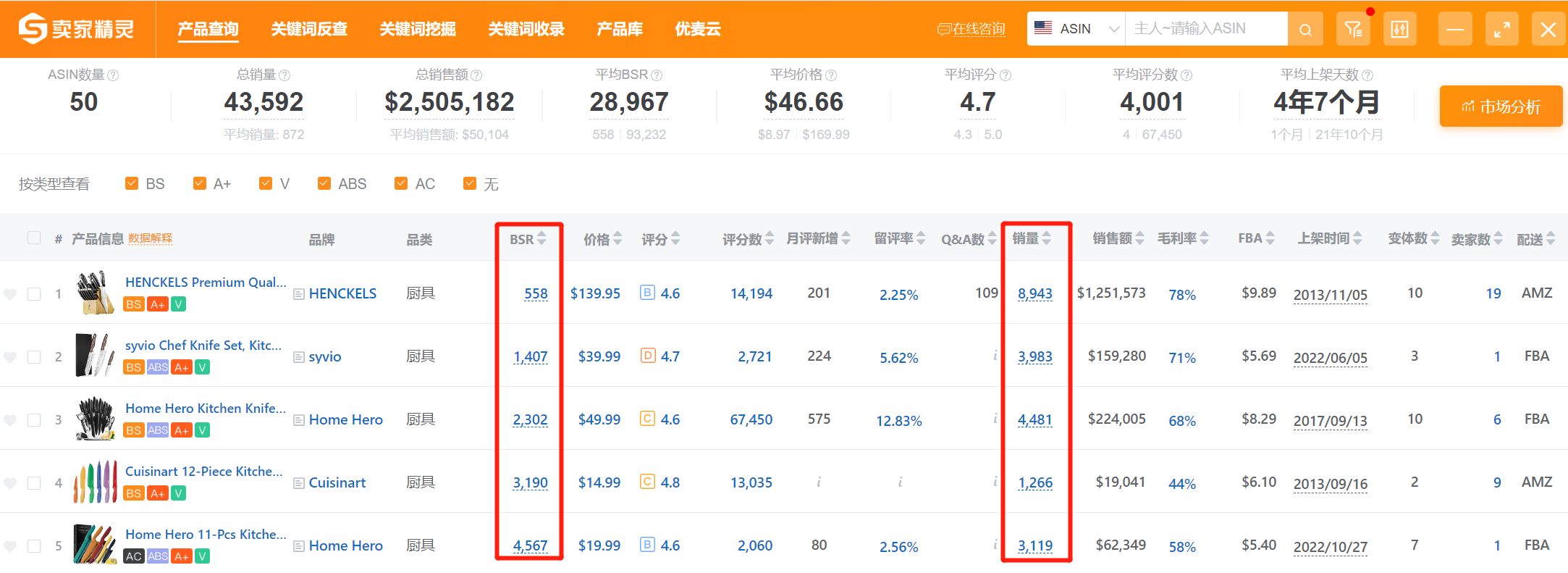Open the column settings sliders icon
Screen dimensions: 1568x573
point(1400,30)
